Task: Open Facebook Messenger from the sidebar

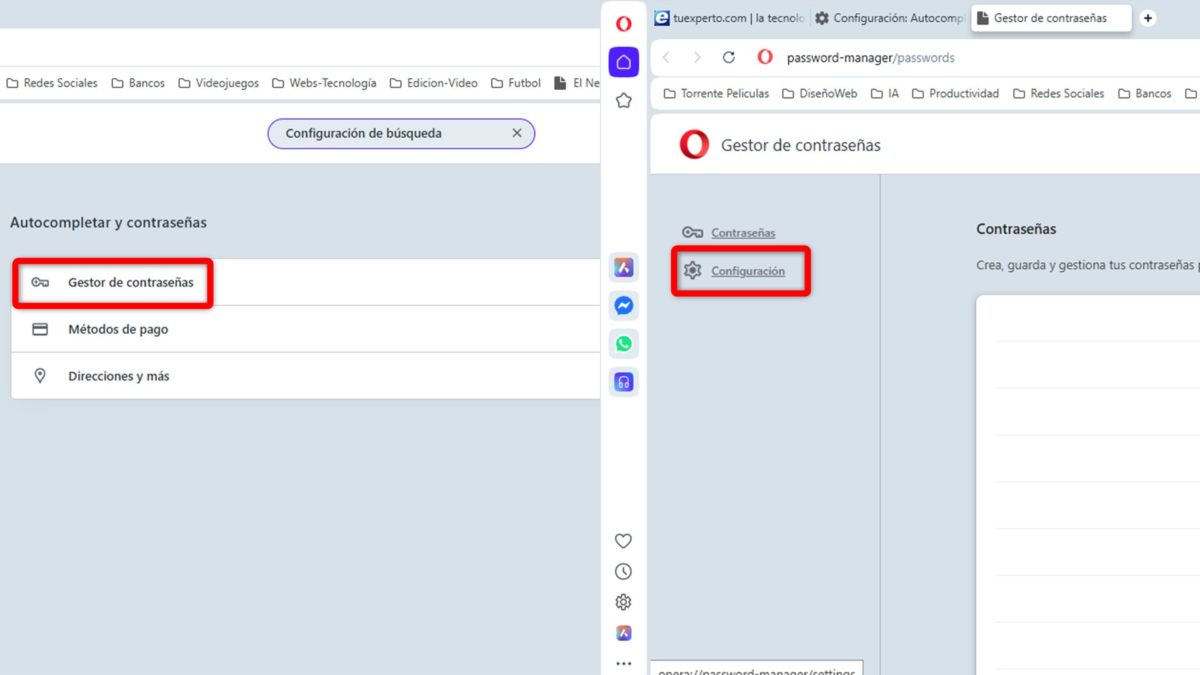Action: click(624, 306)
